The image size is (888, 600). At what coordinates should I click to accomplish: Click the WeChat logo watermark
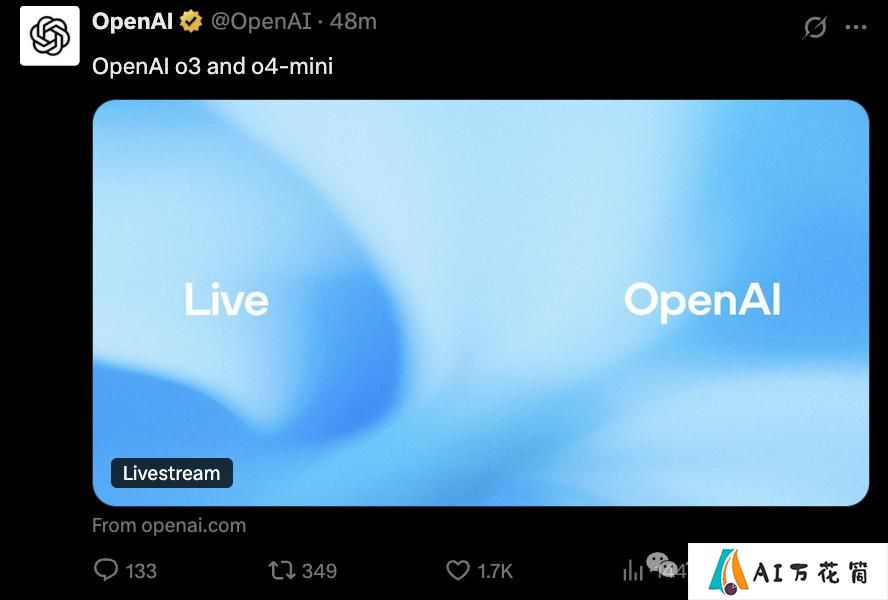(x=661, y=564)
